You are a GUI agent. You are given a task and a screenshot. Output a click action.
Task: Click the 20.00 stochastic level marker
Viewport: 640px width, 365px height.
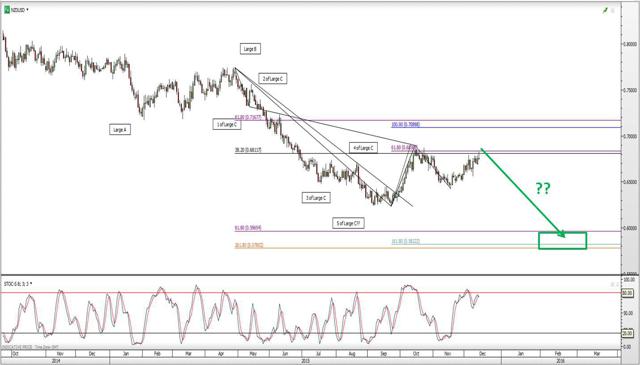click(x=627, y=333)
